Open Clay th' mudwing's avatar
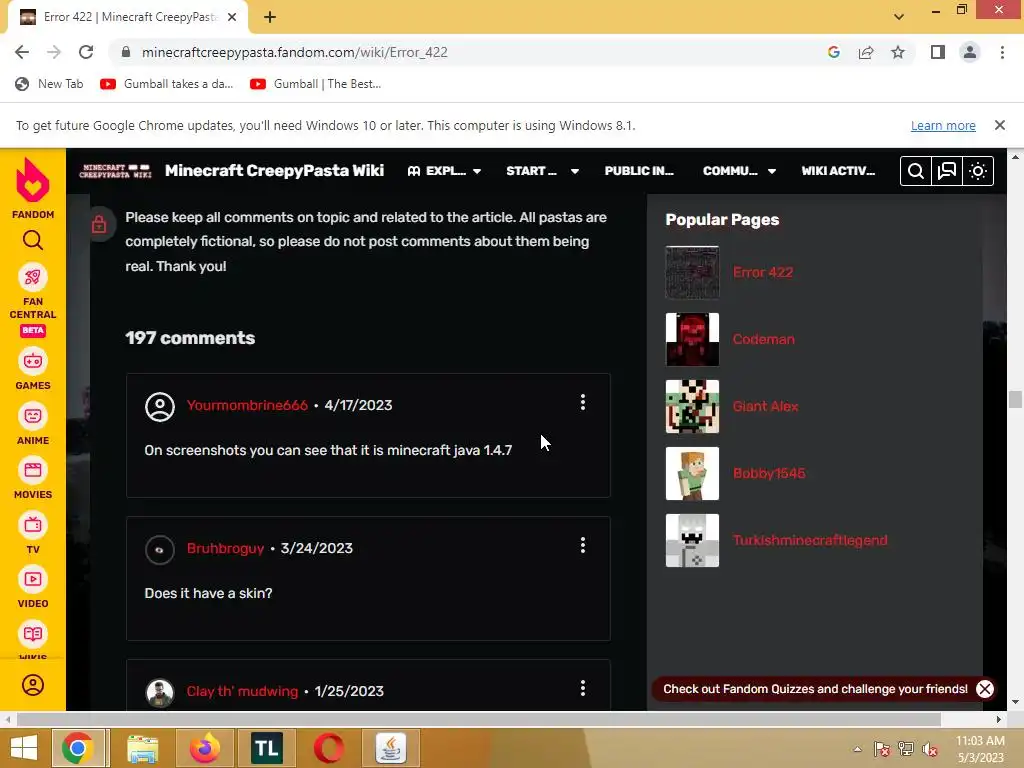The width and height of the screenshot is (1024, 768). [x=159, y=693]
